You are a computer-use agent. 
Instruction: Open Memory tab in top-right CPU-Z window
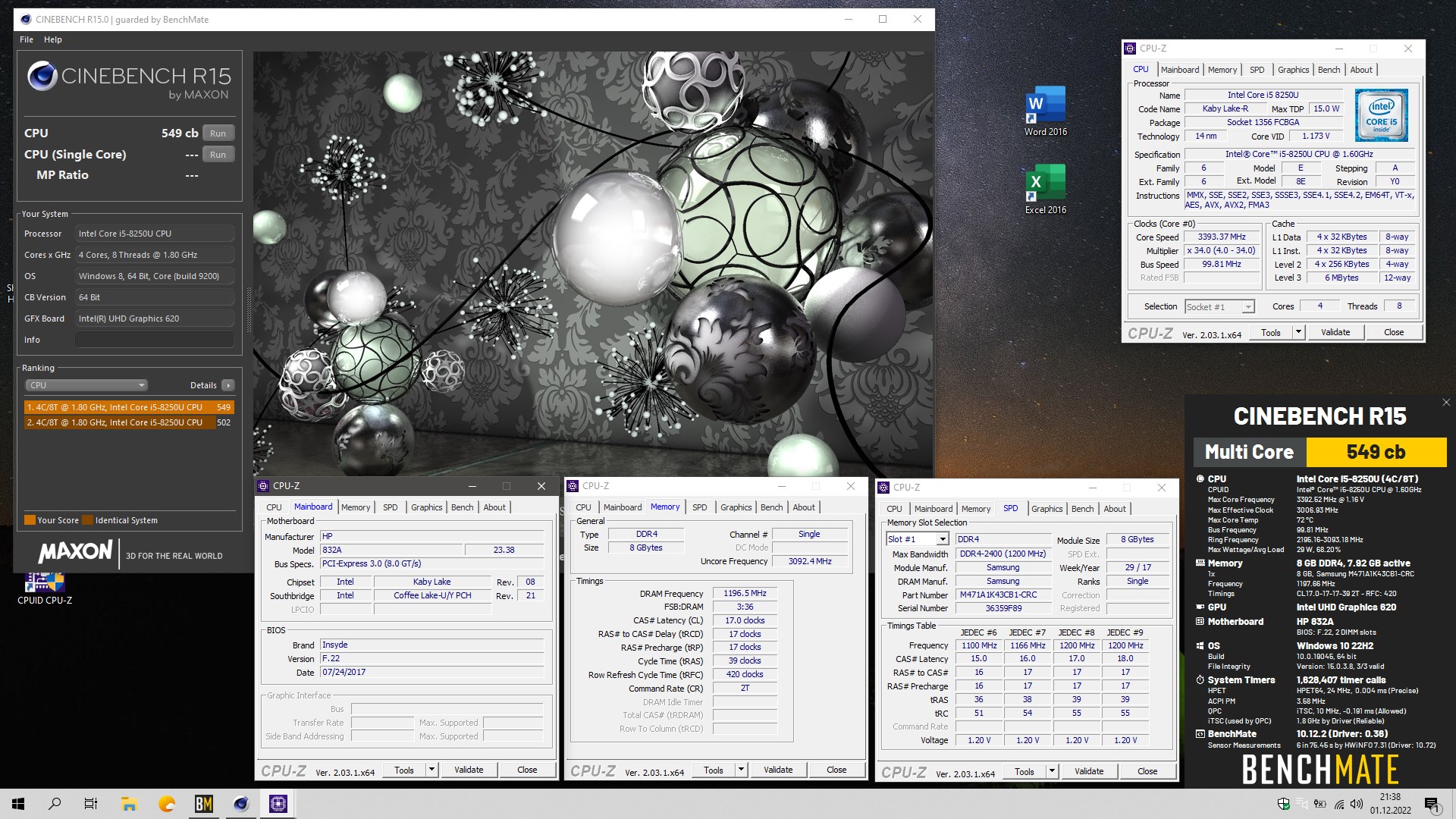tap(1222, 70)
